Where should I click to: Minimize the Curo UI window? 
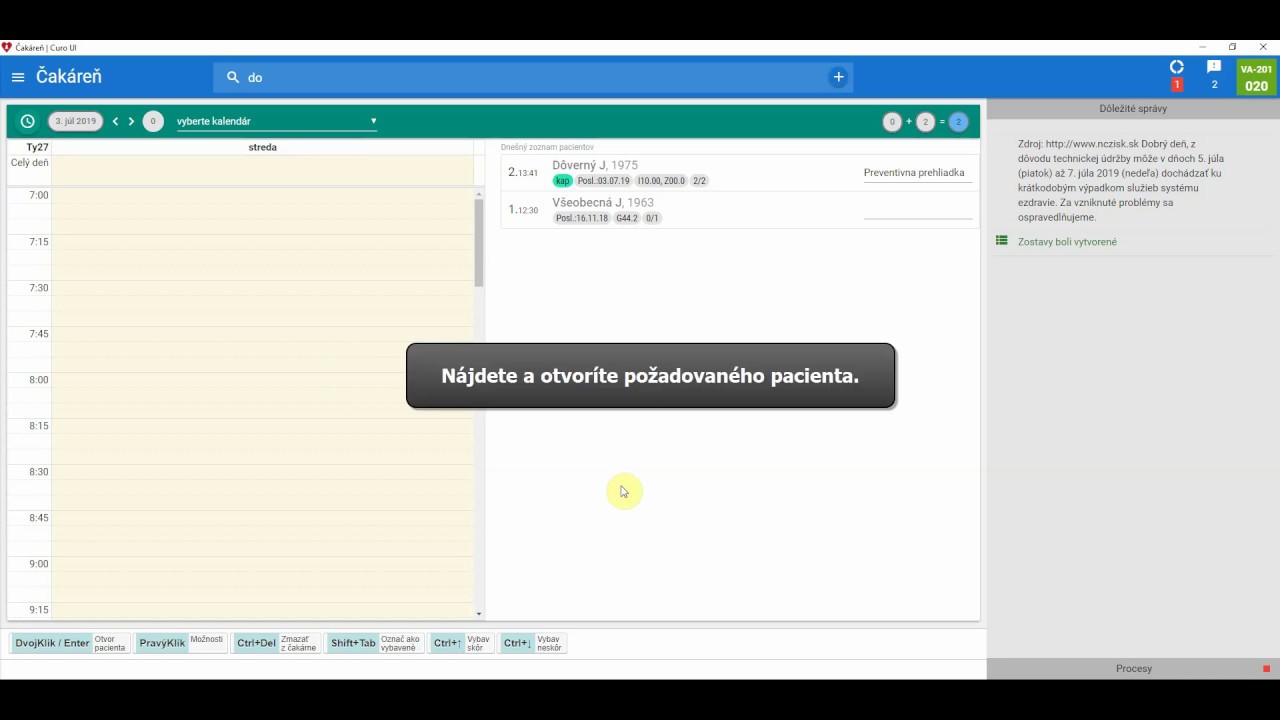1202,47
